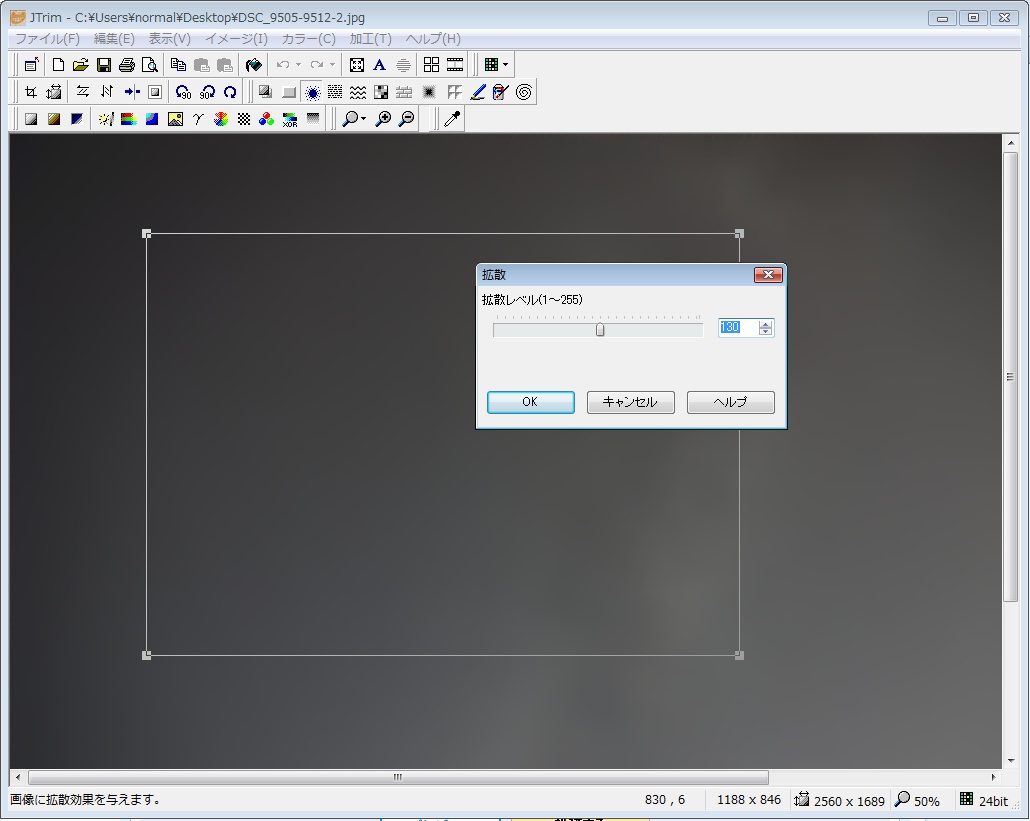This screenshot has width=1030, height=821.
Task: Toggle the diffusion effect toolbar button
Action: click(x=313, y=92)
